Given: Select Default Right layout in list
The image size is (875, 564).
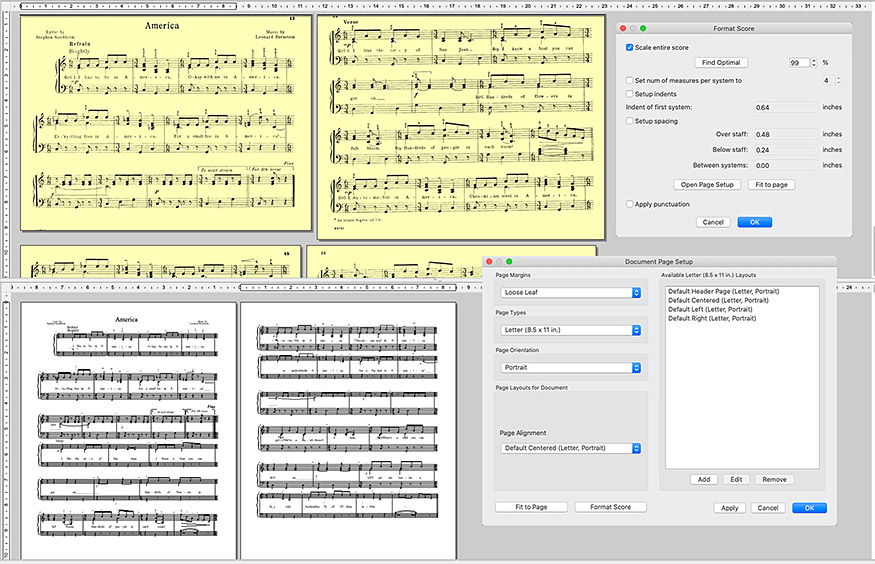Looking at the screenshot, I should tap(711, 318).
